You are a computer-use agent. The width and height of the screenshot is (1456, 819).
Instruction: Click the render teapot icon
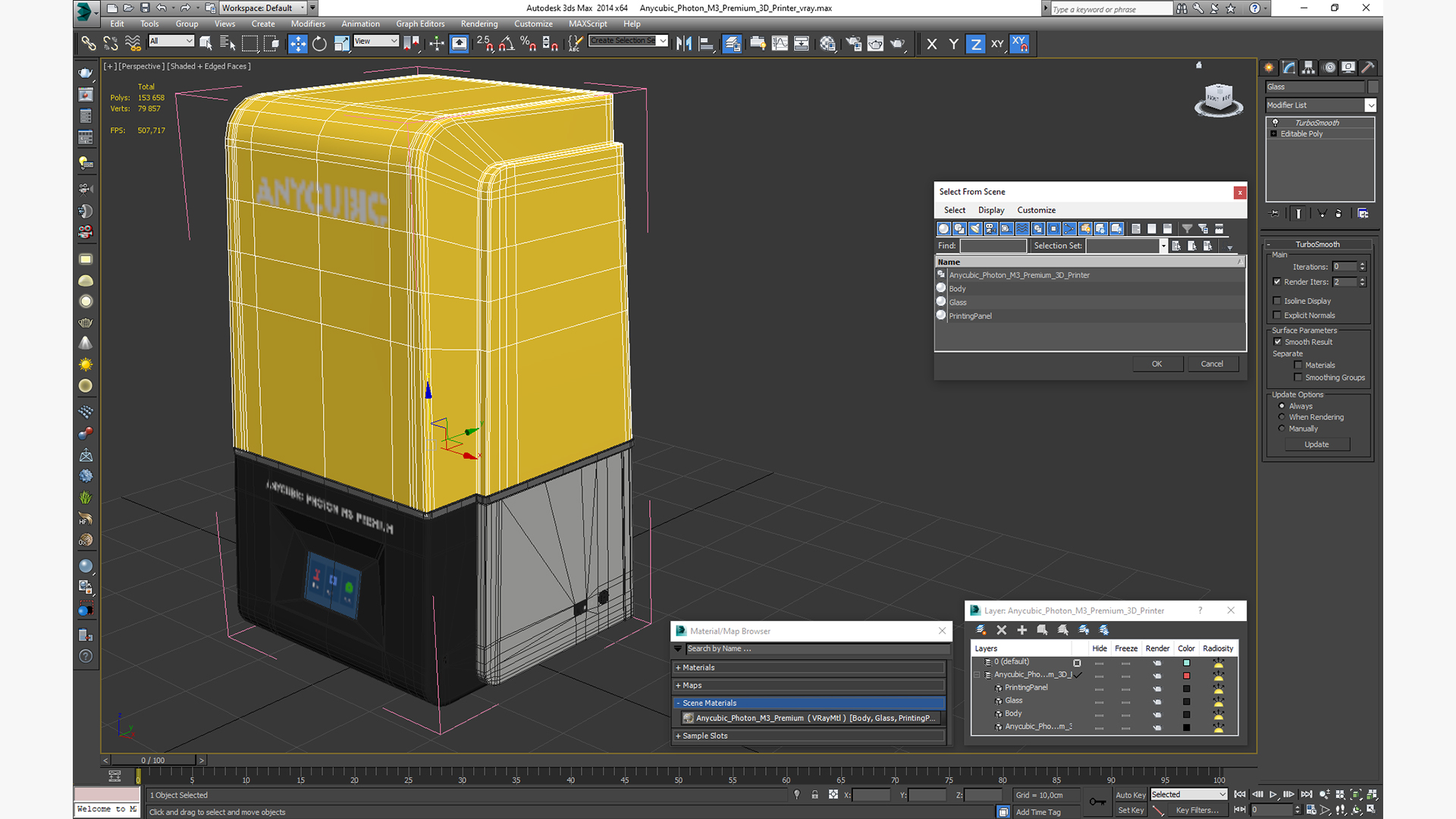[x=898, y=44]
